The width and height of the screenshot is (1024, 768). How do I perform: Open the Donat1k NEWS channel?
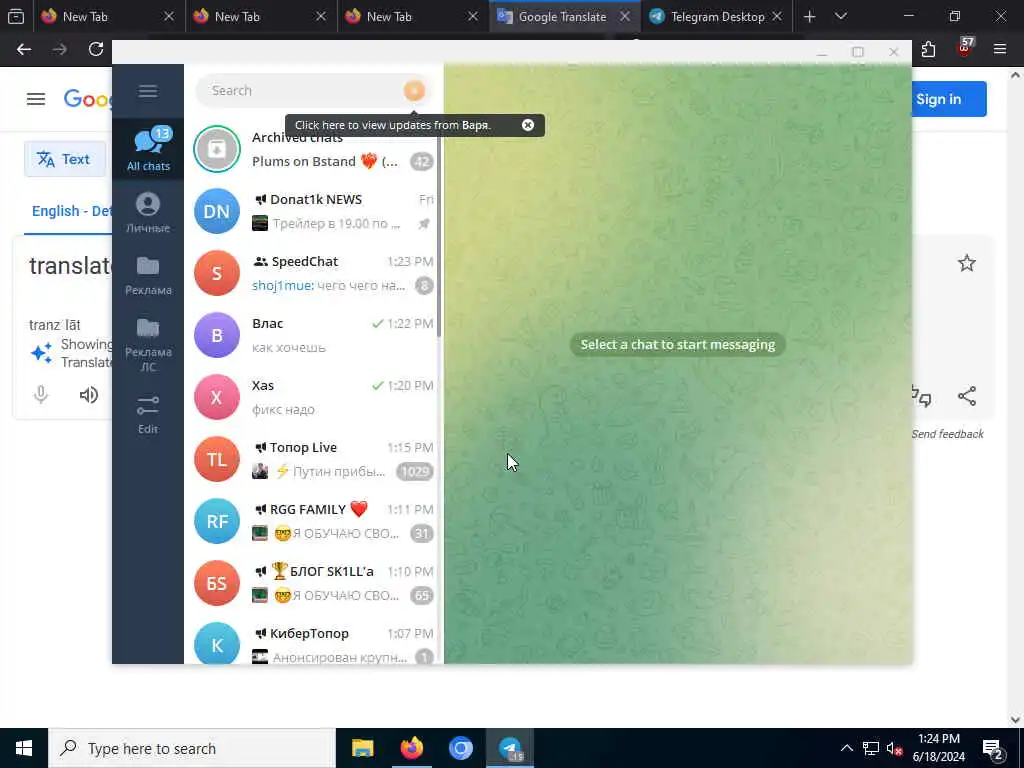pos(313,211)
